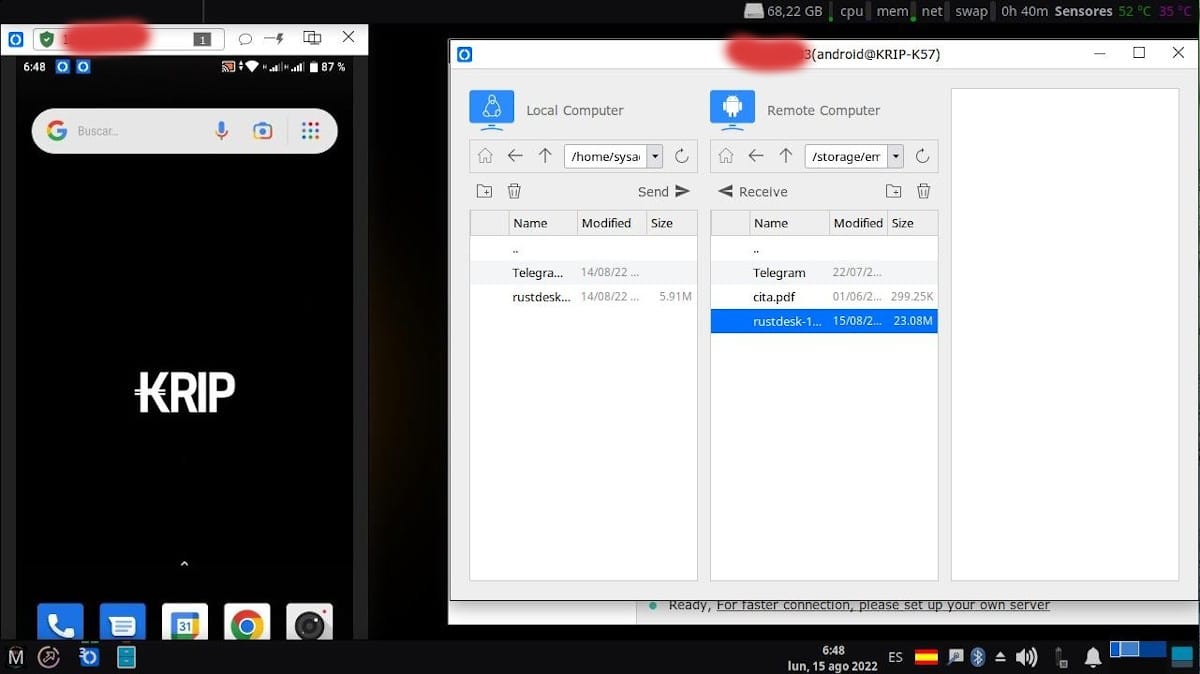
Task: Select remote parent directory '..' row
Action: pyautogui.click(x=824, y=248)
